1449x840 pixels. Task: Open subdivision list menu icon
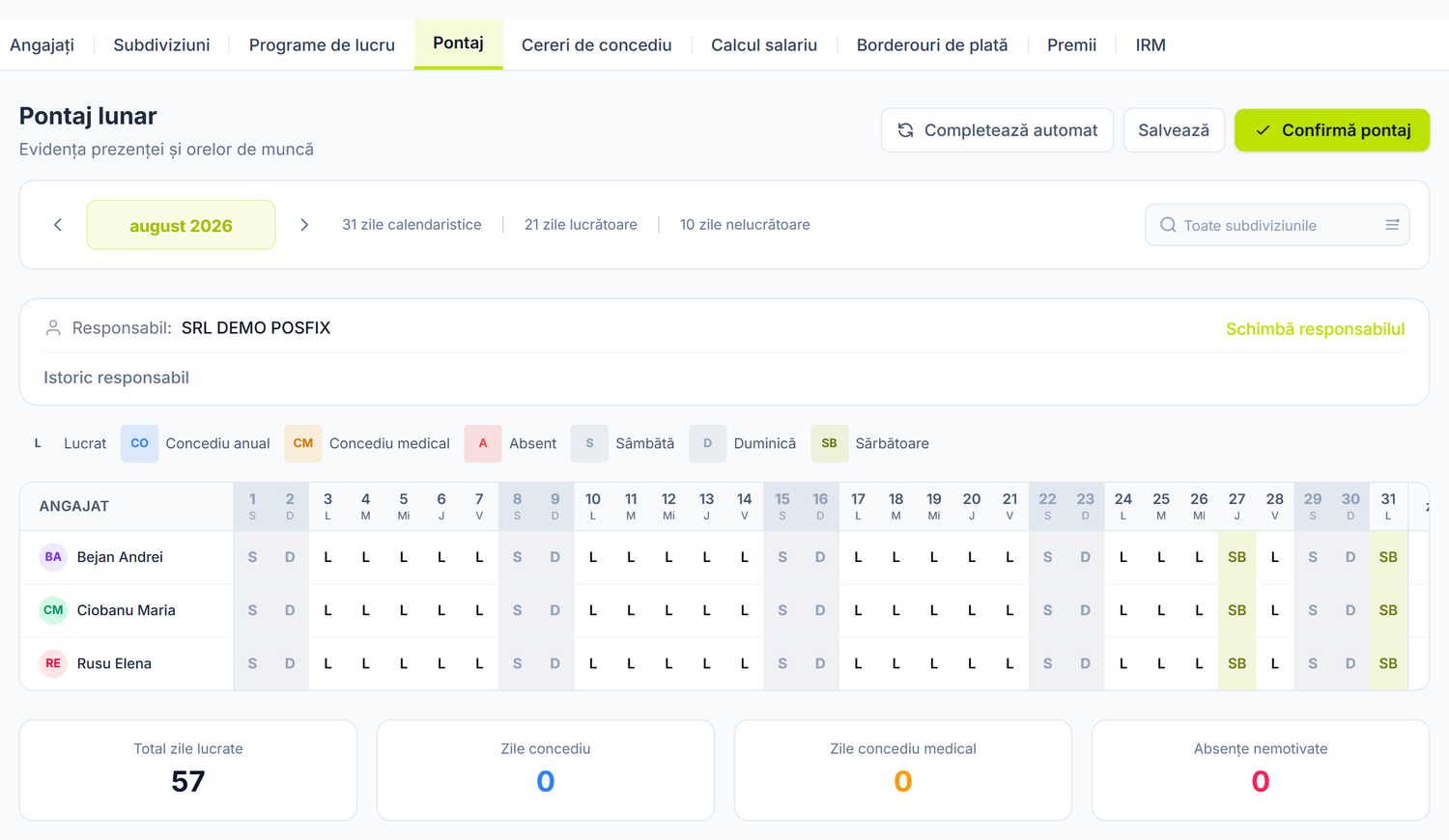pos(1392,225)
